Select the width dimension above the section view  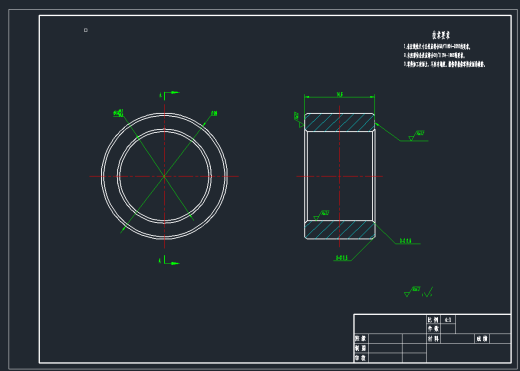[x=339, y=95]
